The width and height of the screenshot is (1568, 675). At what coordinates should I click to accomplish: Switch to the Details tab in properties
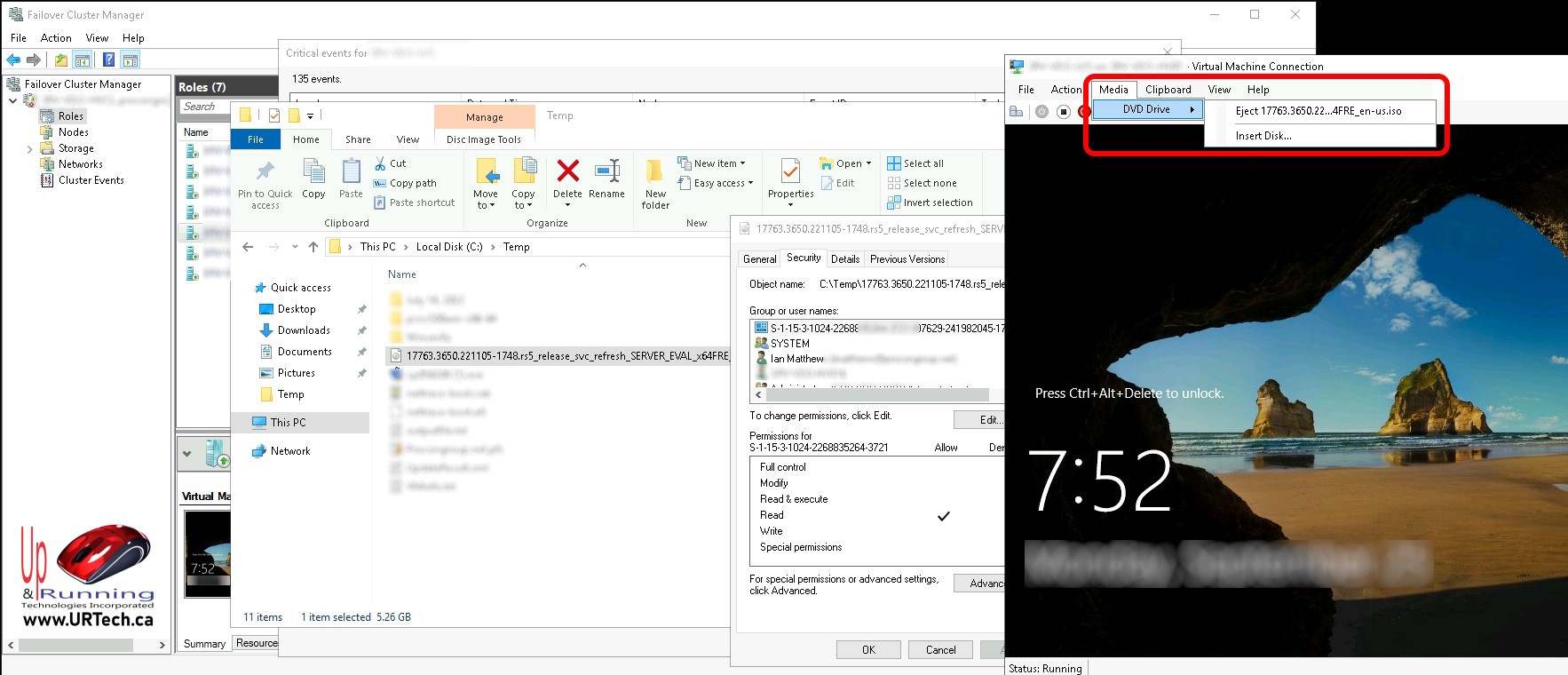click(x=844, y=259)
